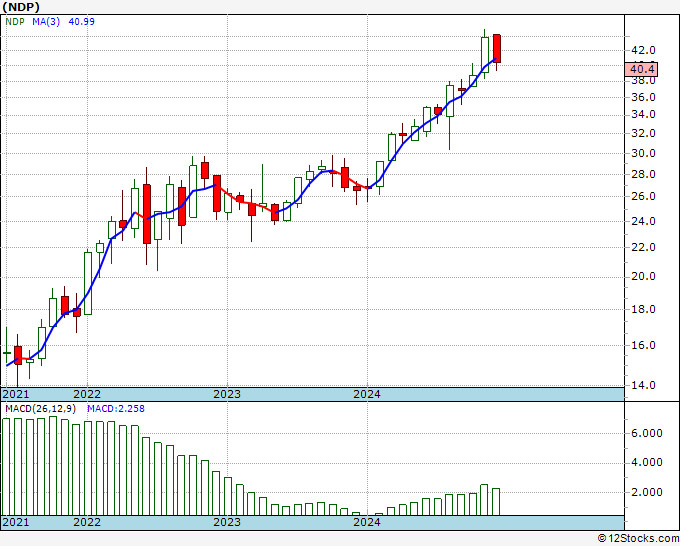Viewport: 680px width, 546px height.
Task: Select the 34.0 price axis label
Action: (643, 115)
